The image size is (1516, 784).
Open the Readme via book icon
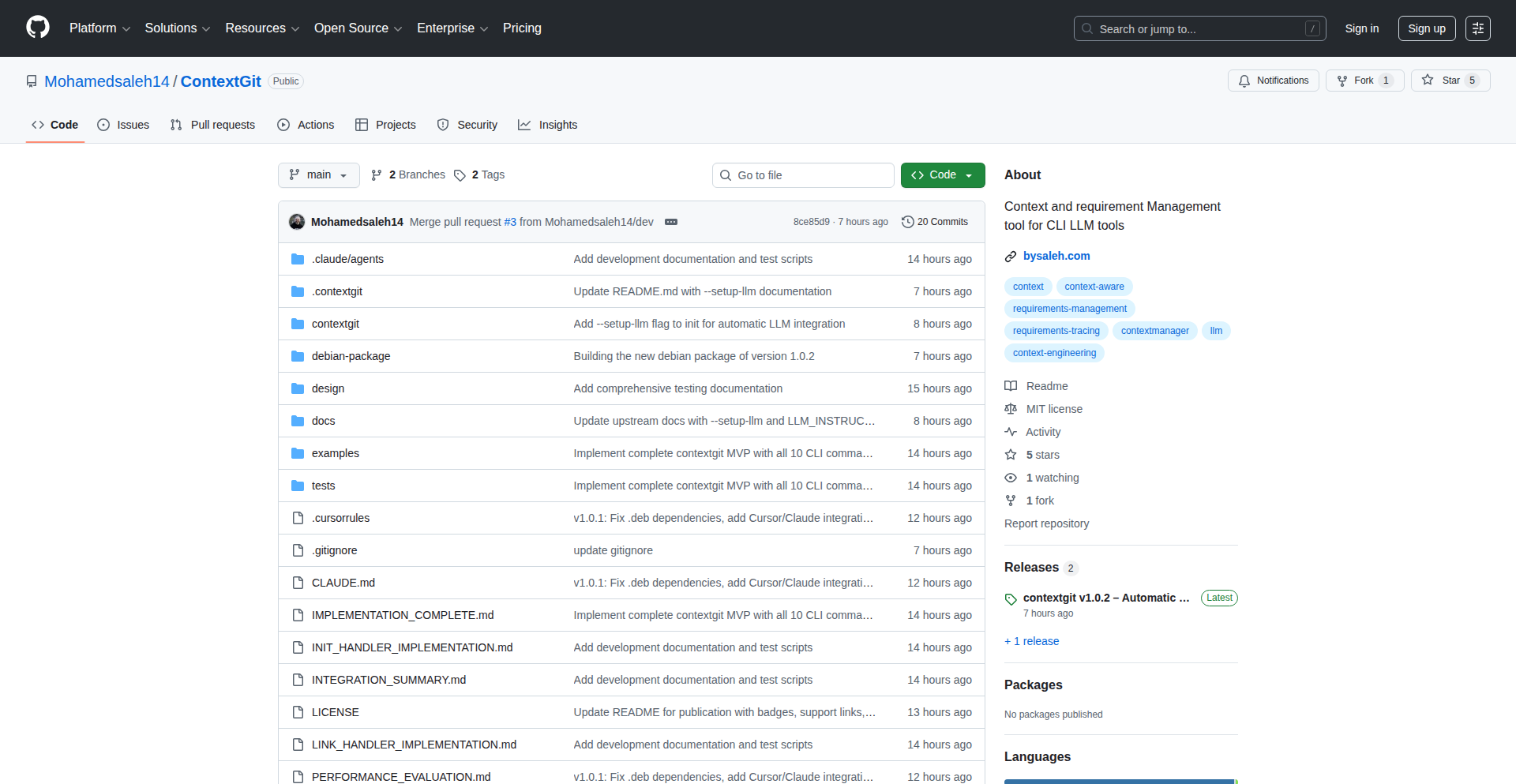pyautogui.click(x=1011, y=386)
